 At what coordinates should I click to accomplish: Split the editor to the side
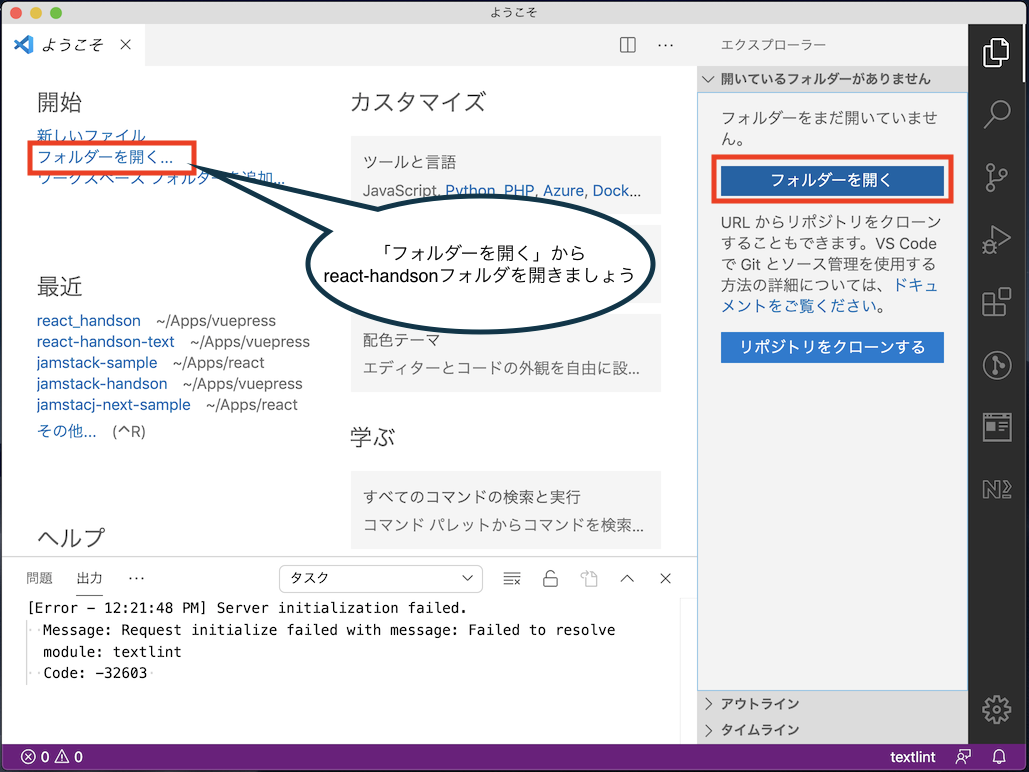tap(627, 45)
